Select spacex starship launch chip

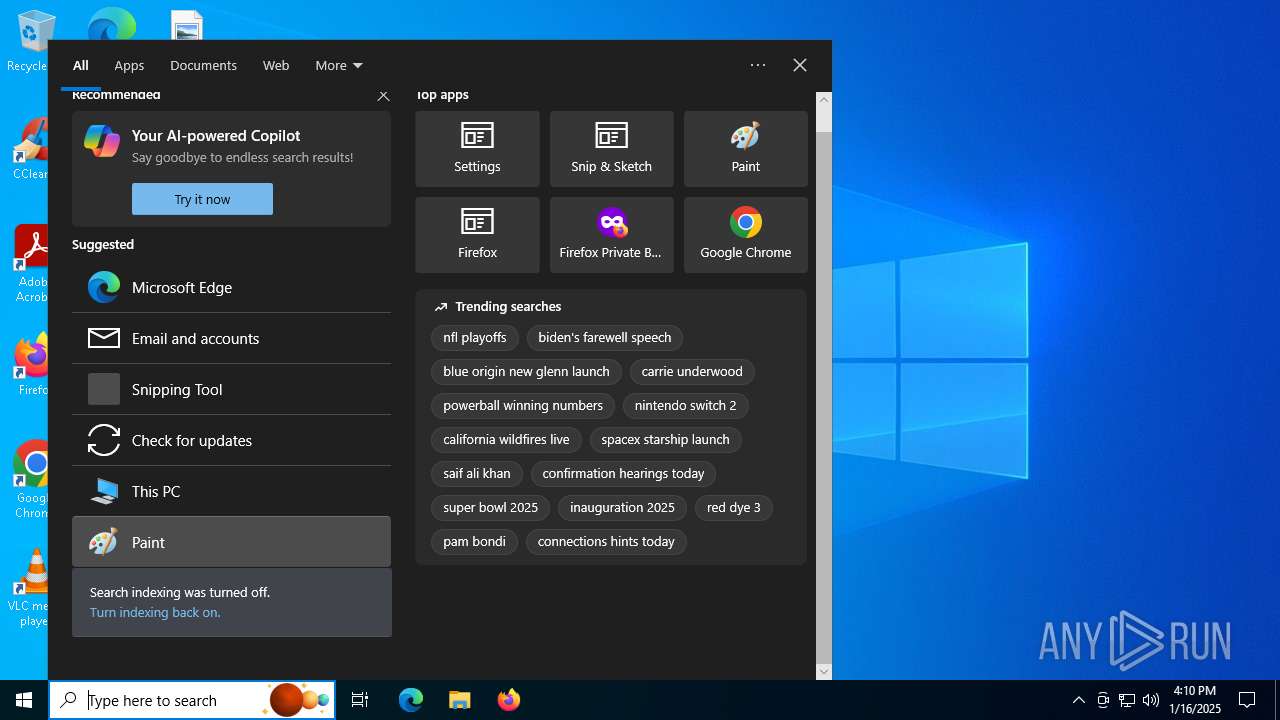point(665,440)
